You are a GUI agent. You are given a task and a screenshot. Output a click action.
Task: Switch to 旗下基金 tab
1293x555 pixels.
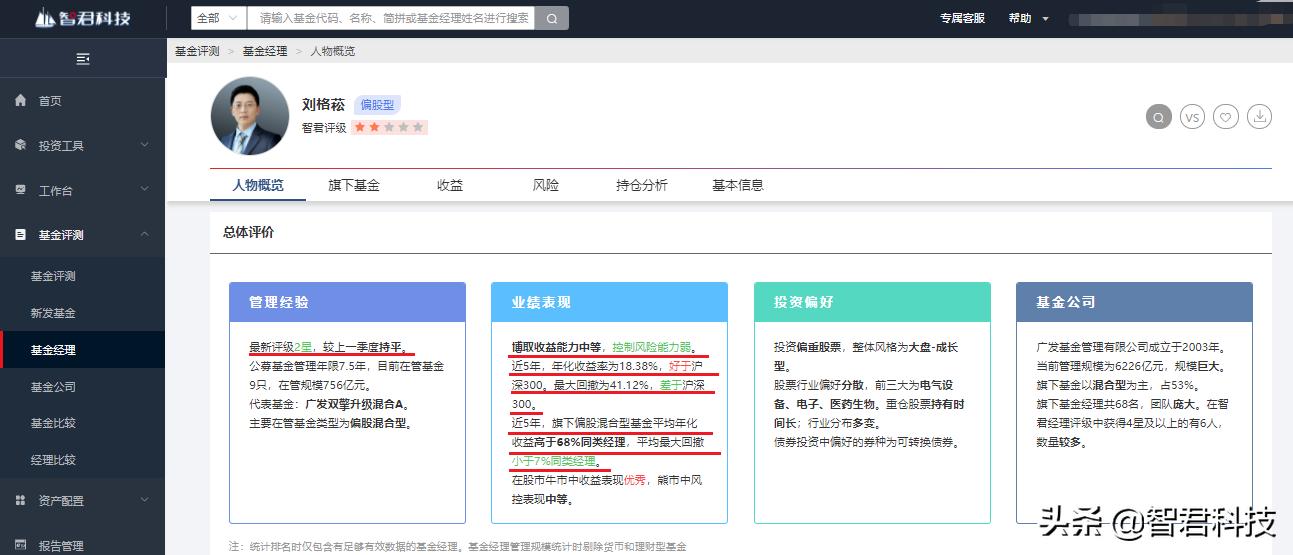[354, 185]
